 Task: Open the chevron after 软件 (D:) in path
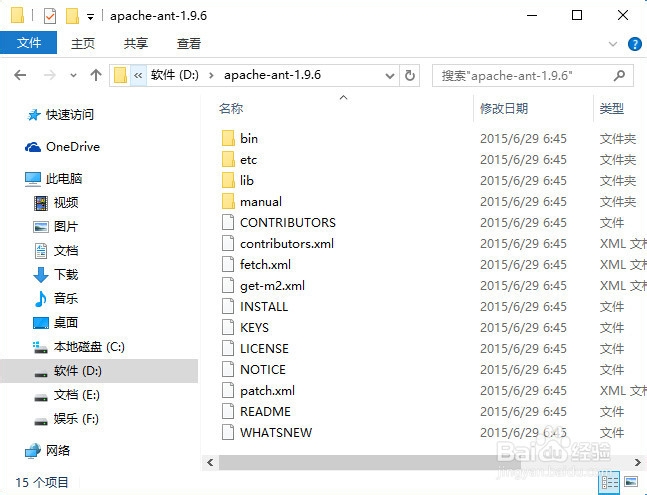[211, 75]
